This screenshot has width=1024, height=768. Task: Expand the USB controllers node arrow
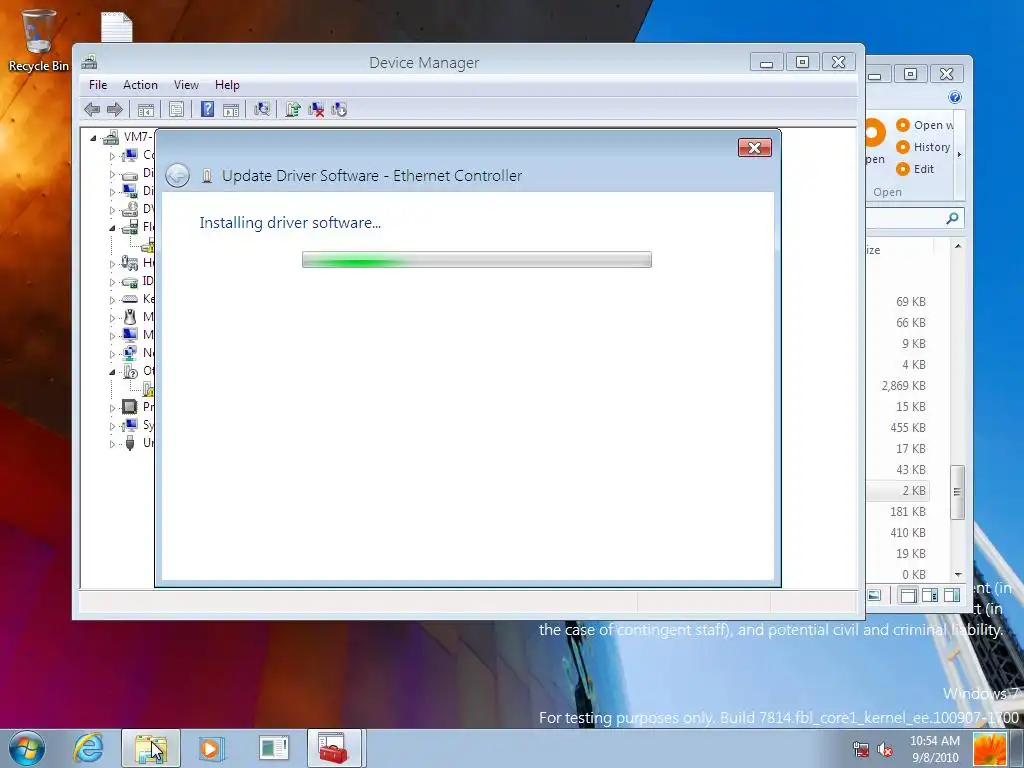112,444
